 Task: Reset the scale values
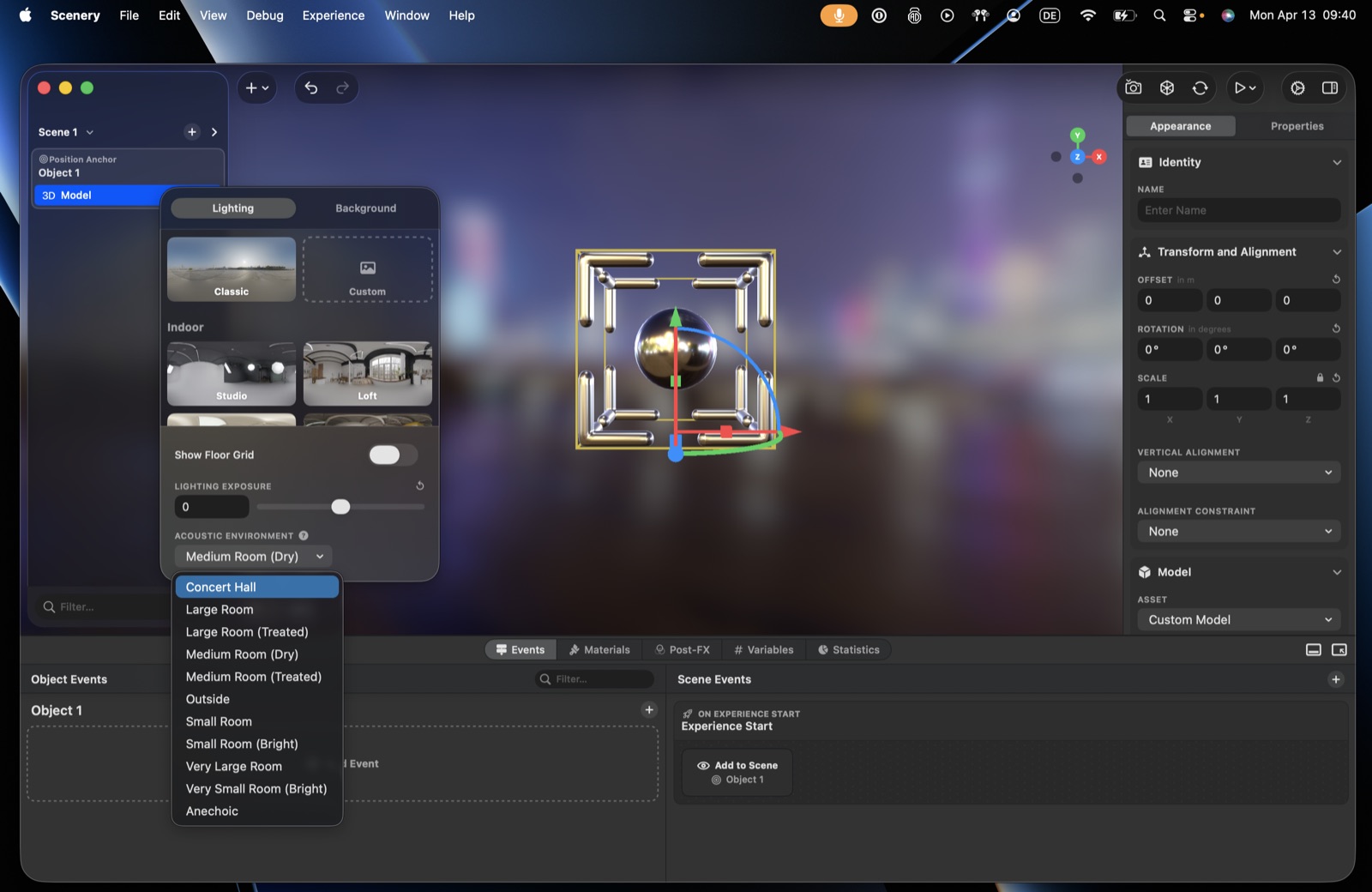point(1336,377)
